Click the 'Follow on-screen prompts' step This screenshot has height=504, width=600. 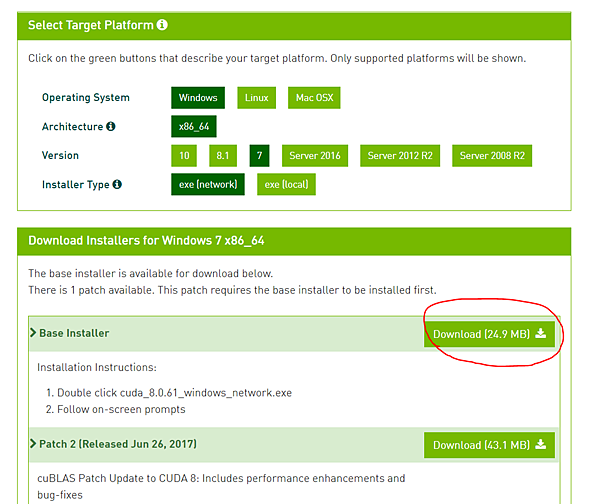click(x=121, y=409)
